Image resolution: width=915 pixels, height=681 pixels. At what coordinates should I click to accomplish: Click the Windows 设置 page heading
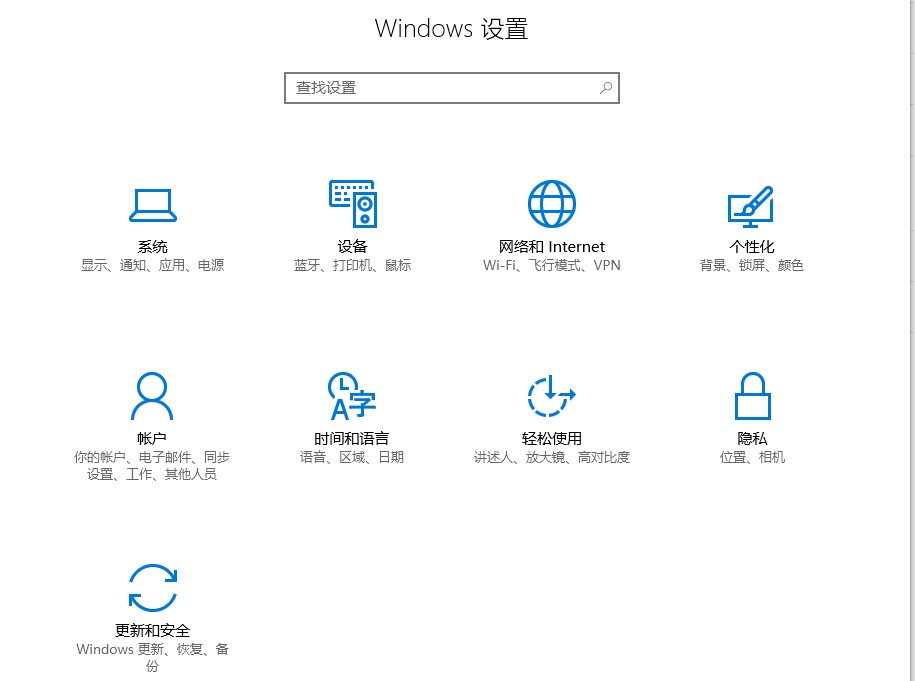point(451,29)
